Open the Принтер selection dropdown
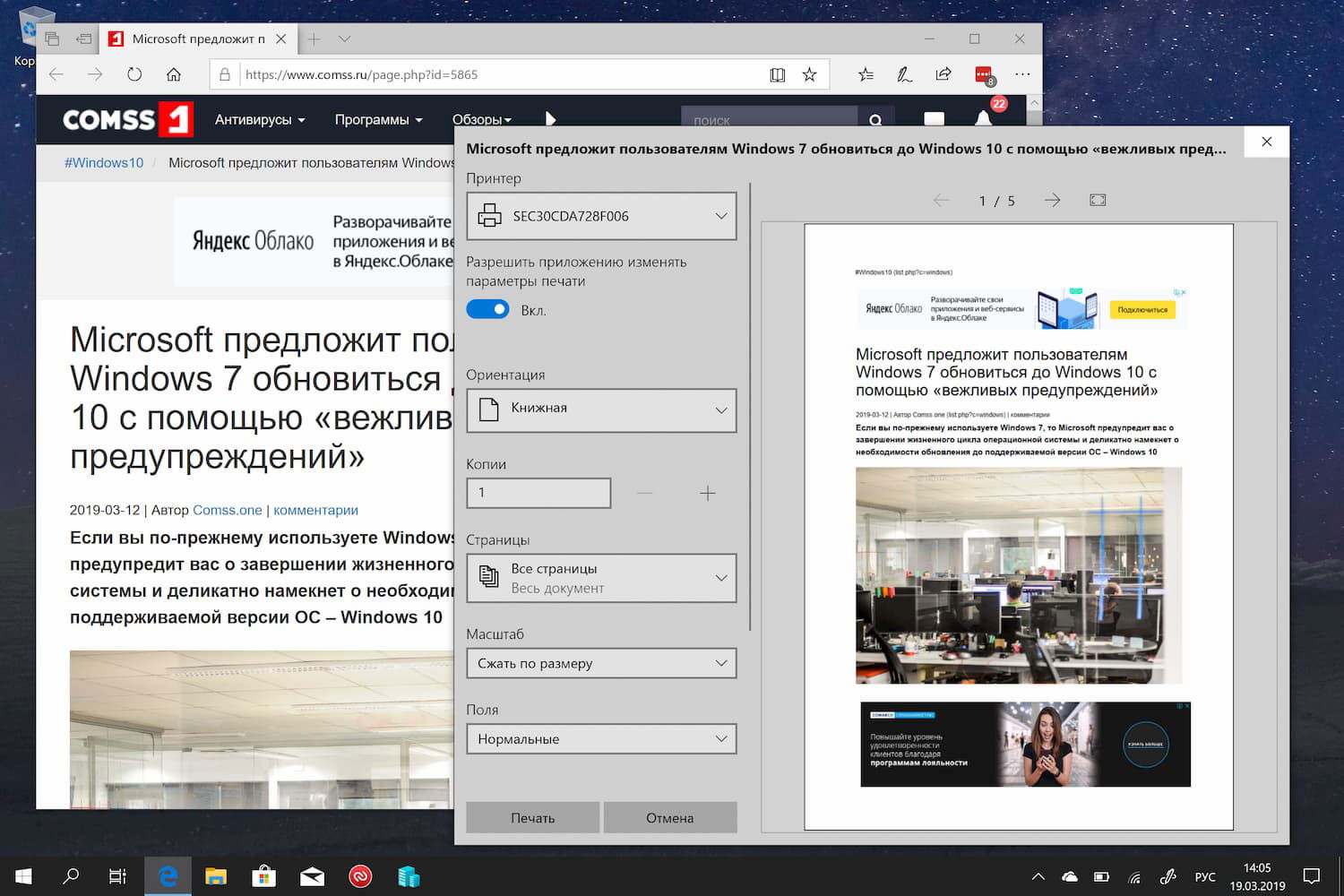 600,216
